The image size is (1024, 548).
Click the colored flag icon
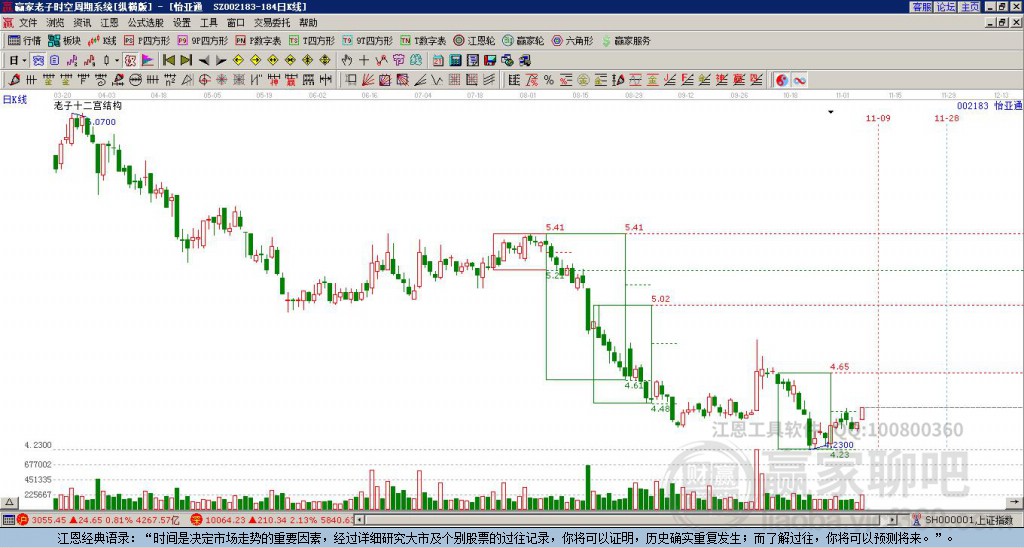pos(148,61)
